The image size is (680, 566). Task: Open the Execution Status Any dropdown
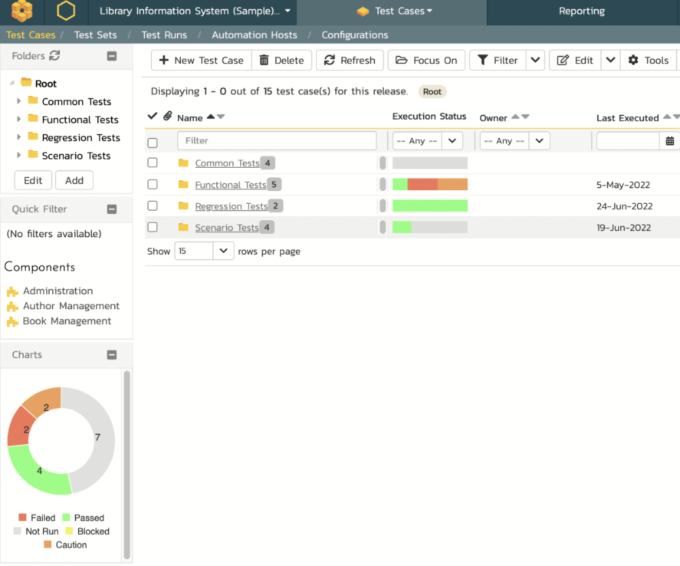pos(427,141)
